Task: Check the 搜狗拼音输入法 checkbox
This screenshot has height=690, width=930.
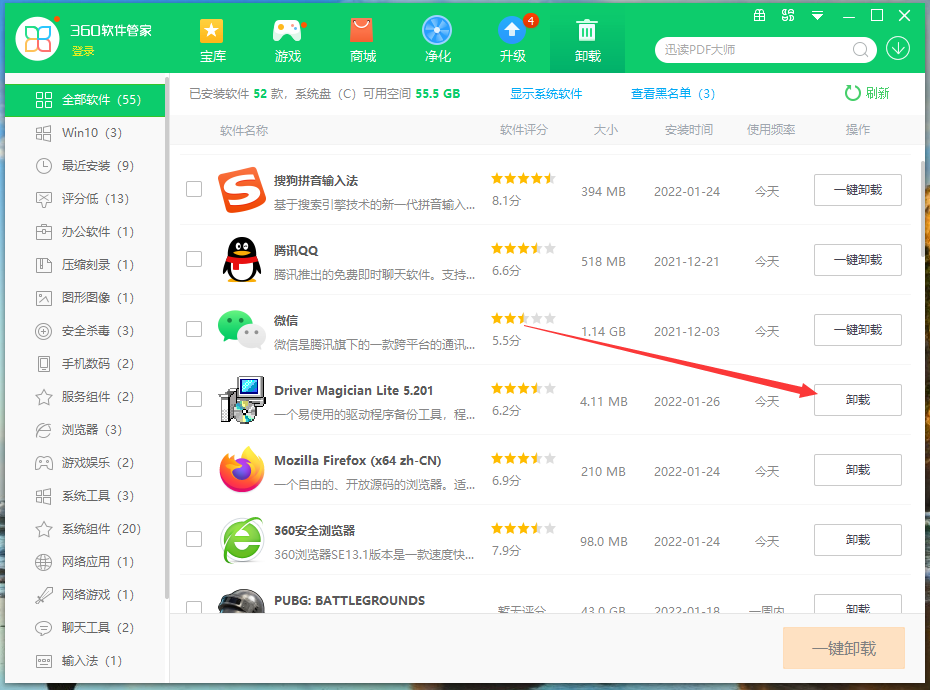Action: click(x=194, y=189)
